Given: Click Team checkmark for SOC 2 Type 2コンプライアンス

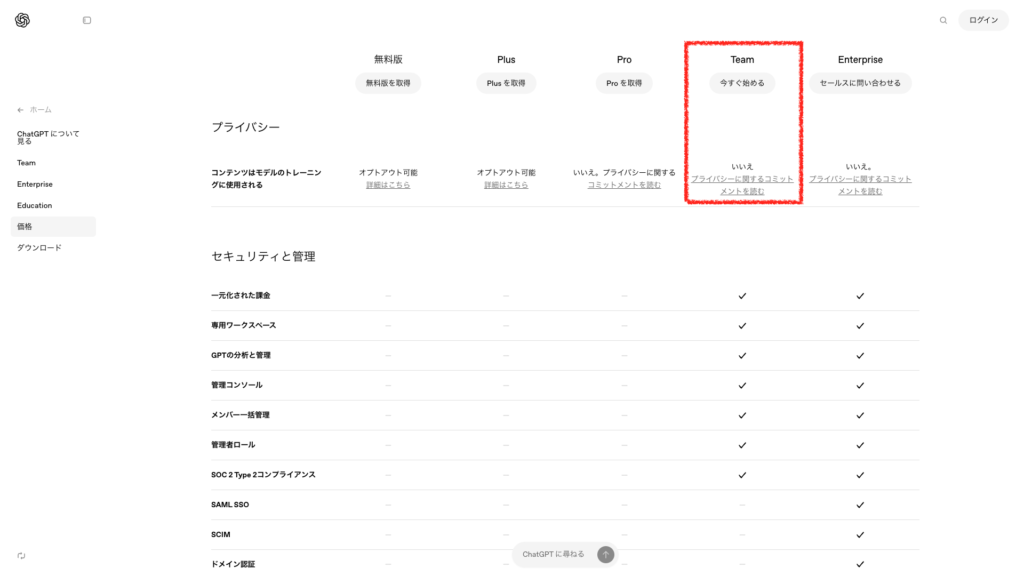Looking at the screenshot, I should pyautogui.click(x=742, y=475).
